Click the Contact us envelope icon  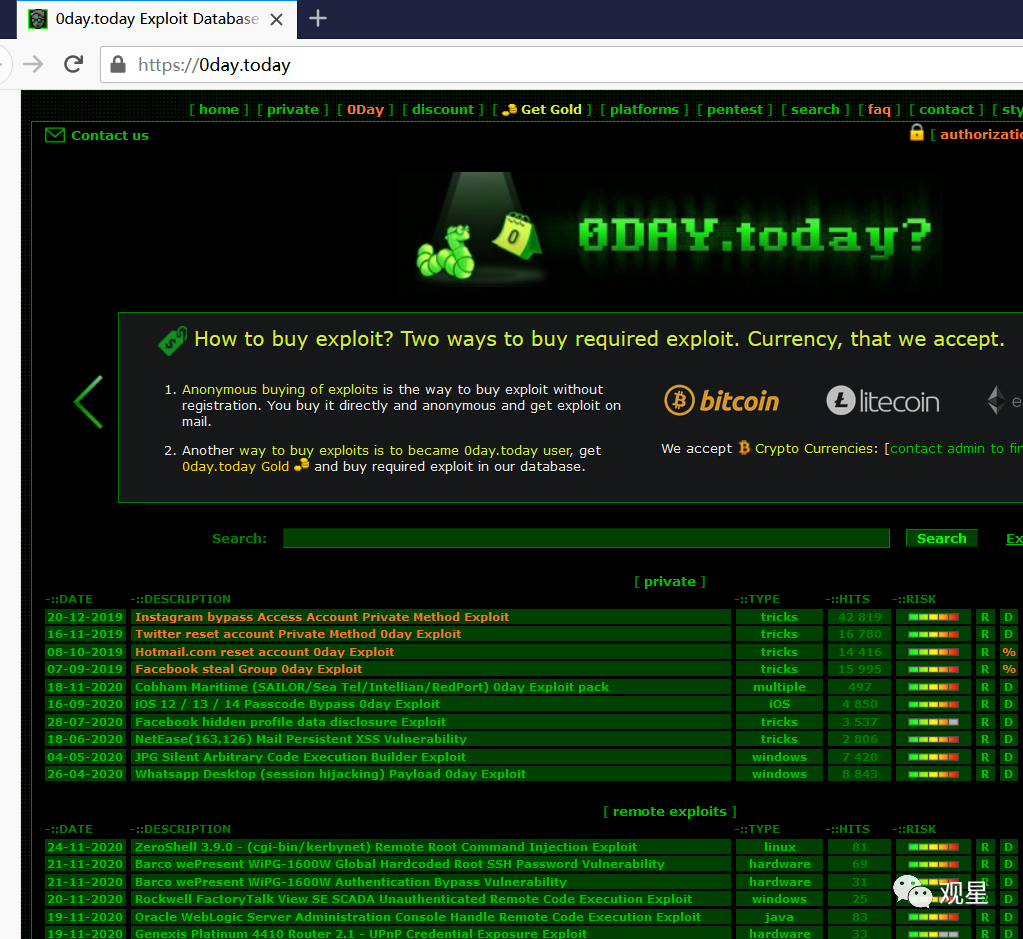pos(55,135)
